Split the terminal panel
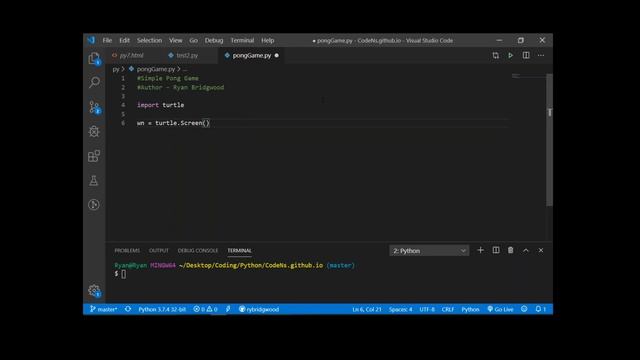Viewport: 640px width, 360px height. click(496, 250)
